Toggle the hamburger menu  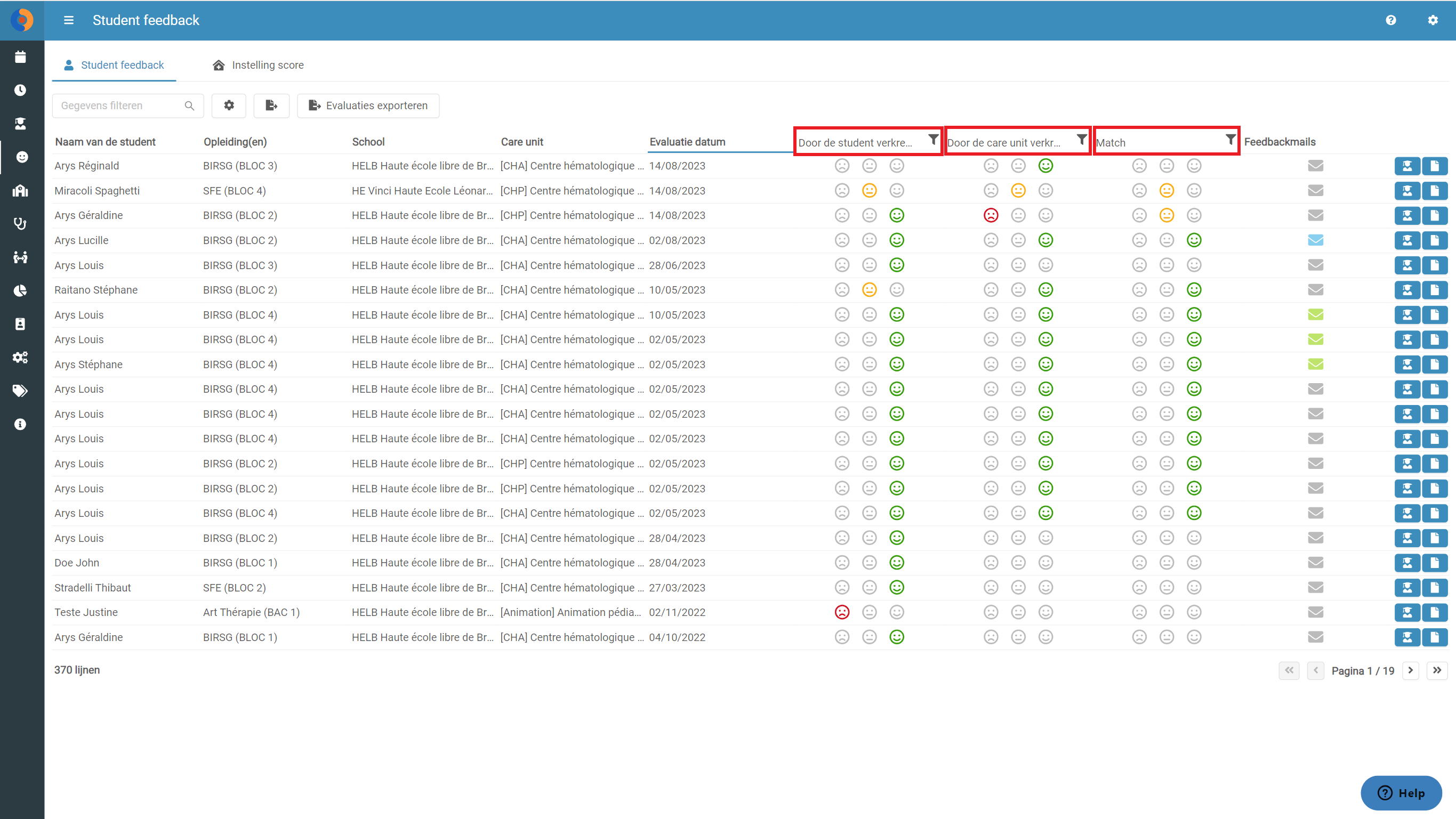[69, 20]
